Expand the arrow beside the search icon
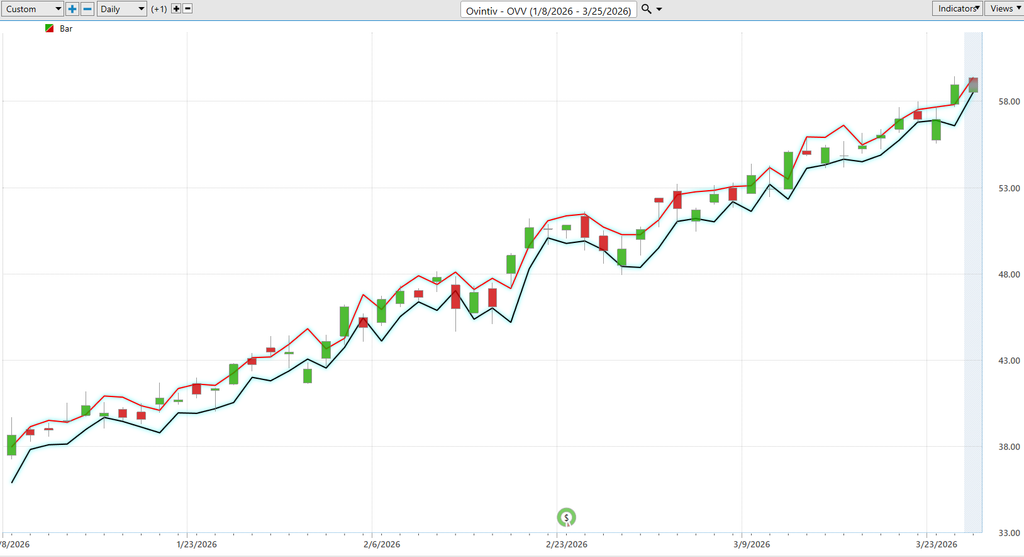 (659, 9)
